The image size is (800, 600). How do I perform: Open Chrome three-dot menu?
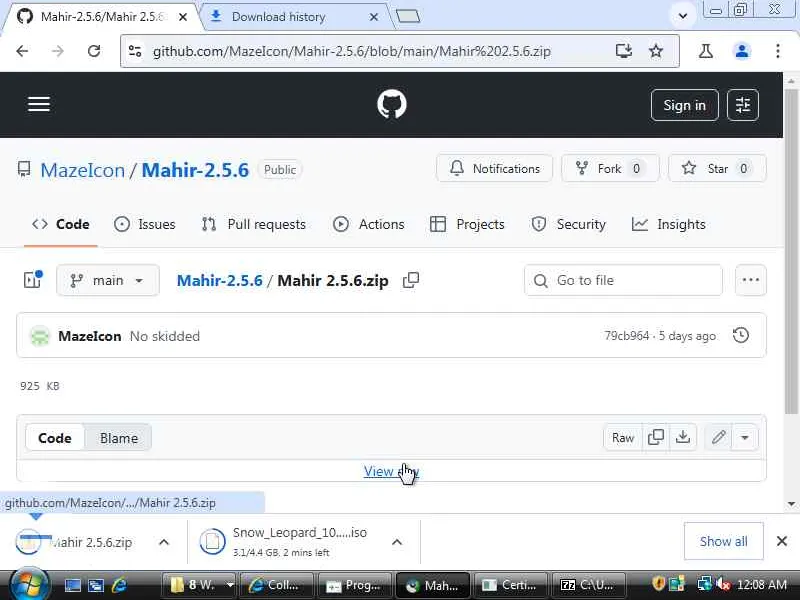pos(777,51)
